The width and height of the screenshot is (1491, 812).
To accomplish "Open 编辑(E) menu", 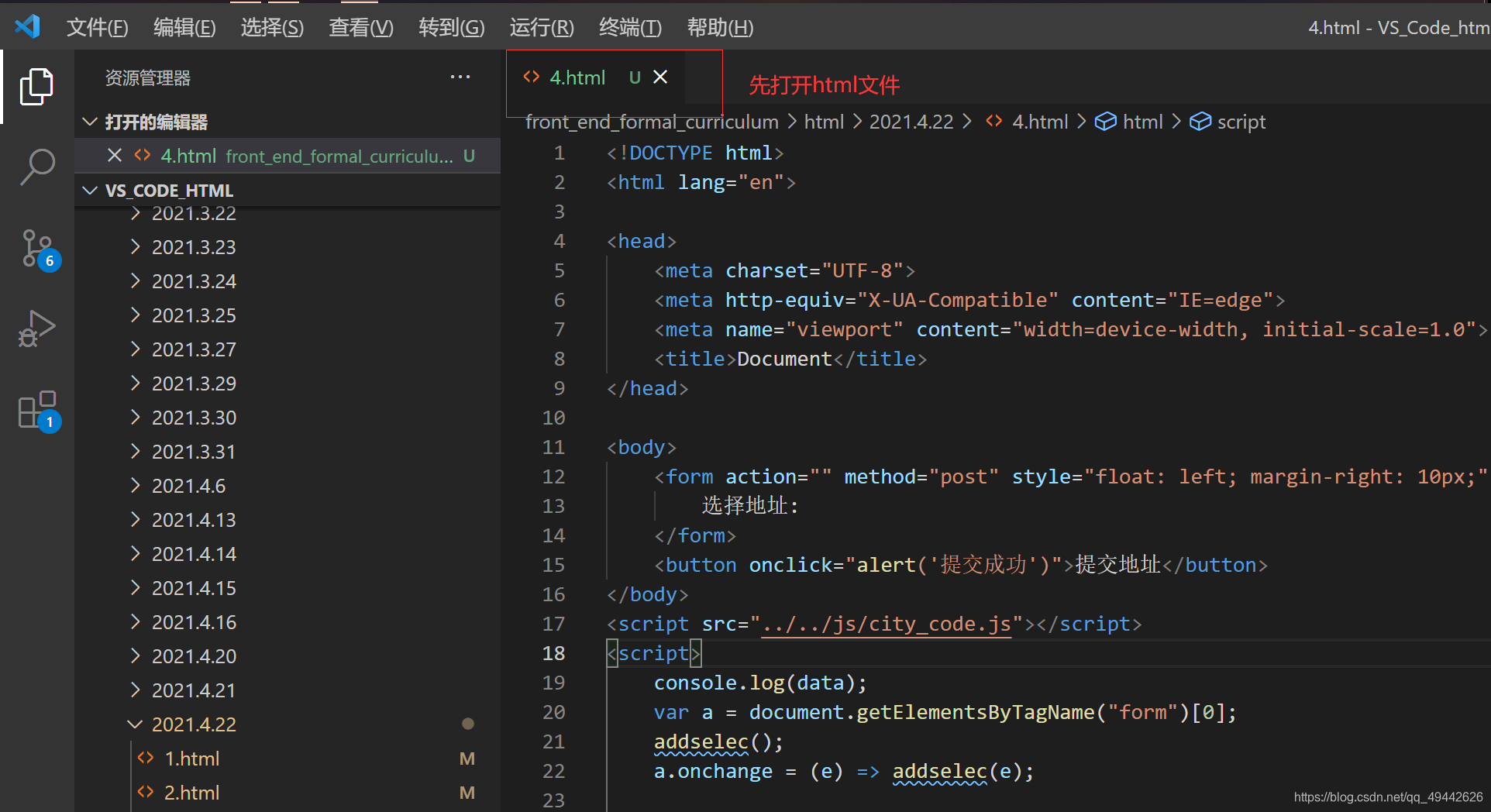I will [184, 28].
